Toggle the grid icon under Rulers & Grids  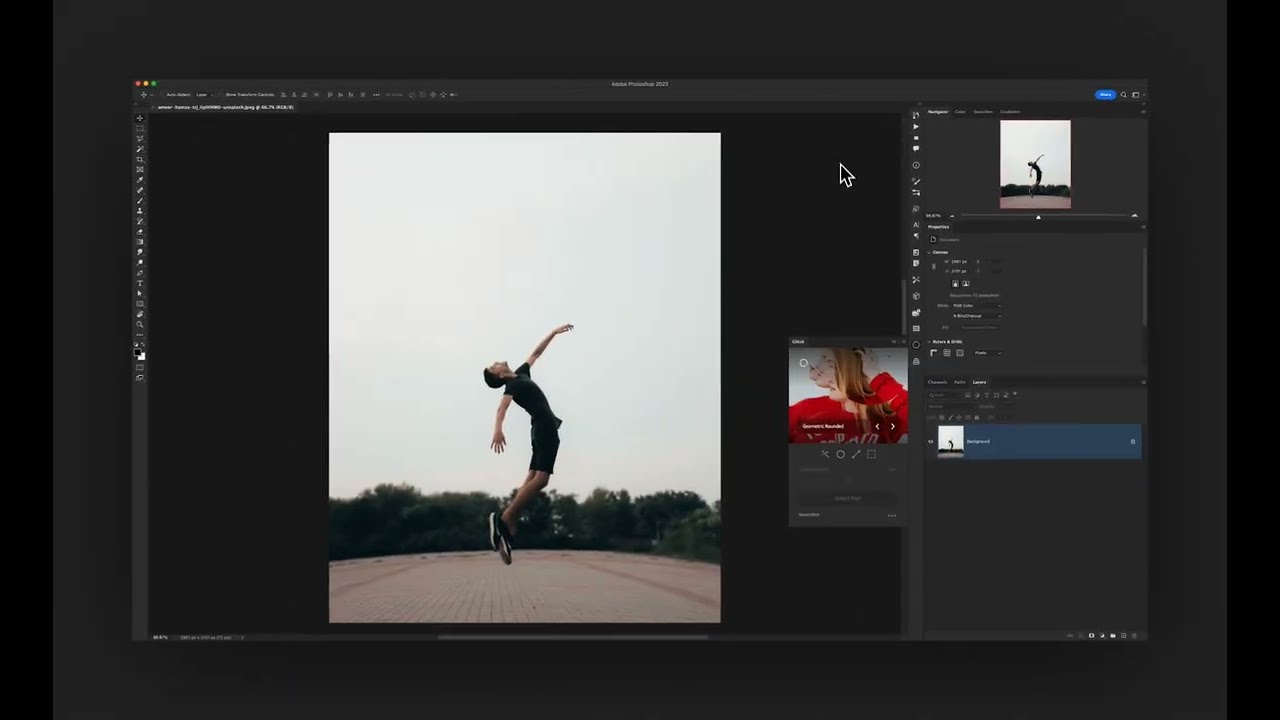(947, 353)
